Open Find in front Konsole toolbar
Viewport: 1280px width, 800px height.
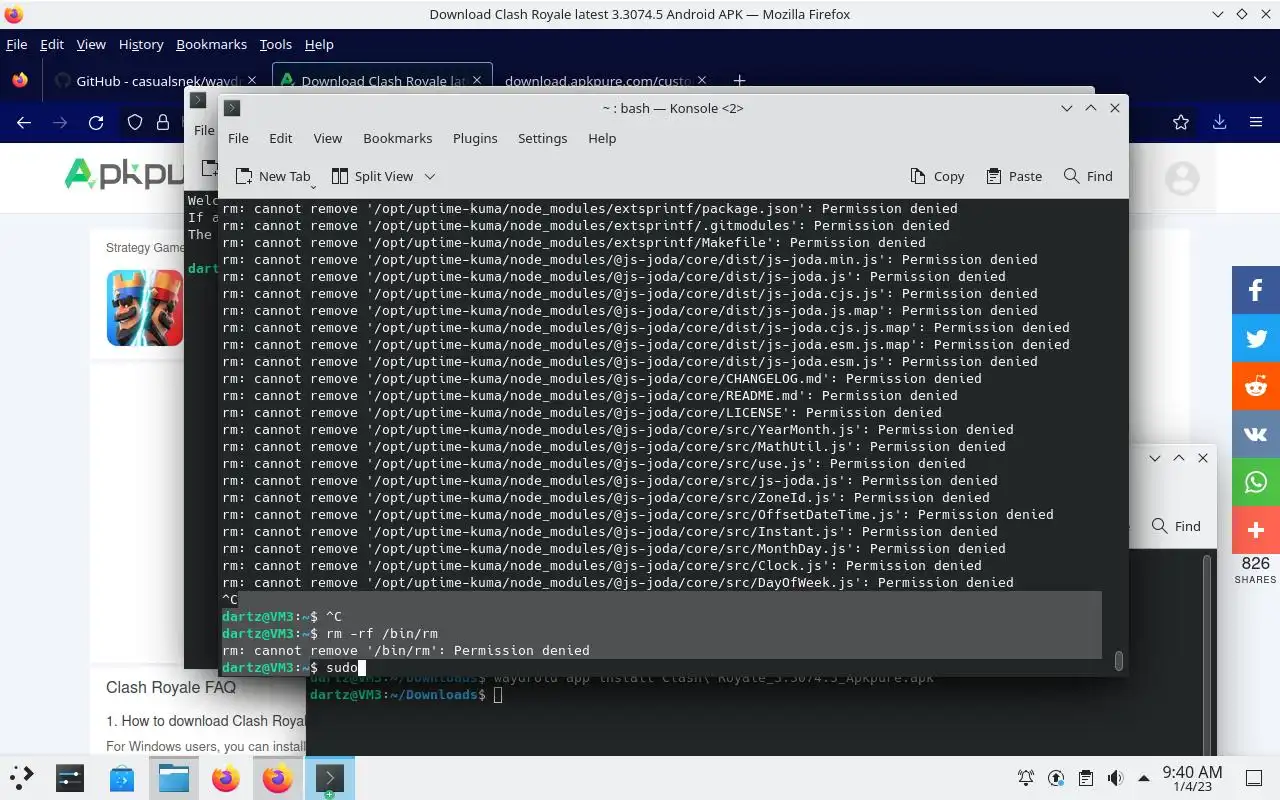pos(1088,176)
